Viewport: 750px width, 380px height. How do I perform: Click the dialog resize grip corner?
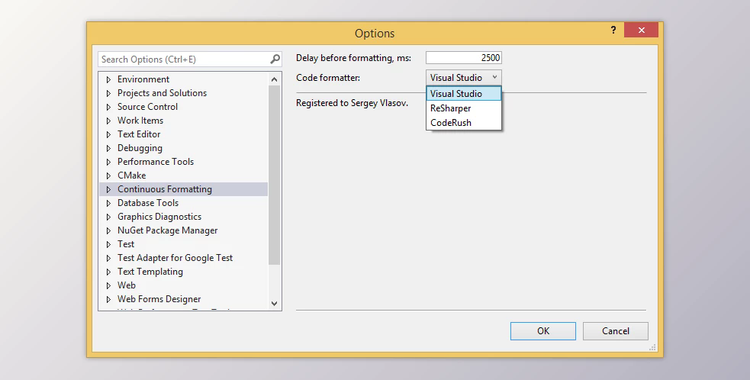point(652,347)
